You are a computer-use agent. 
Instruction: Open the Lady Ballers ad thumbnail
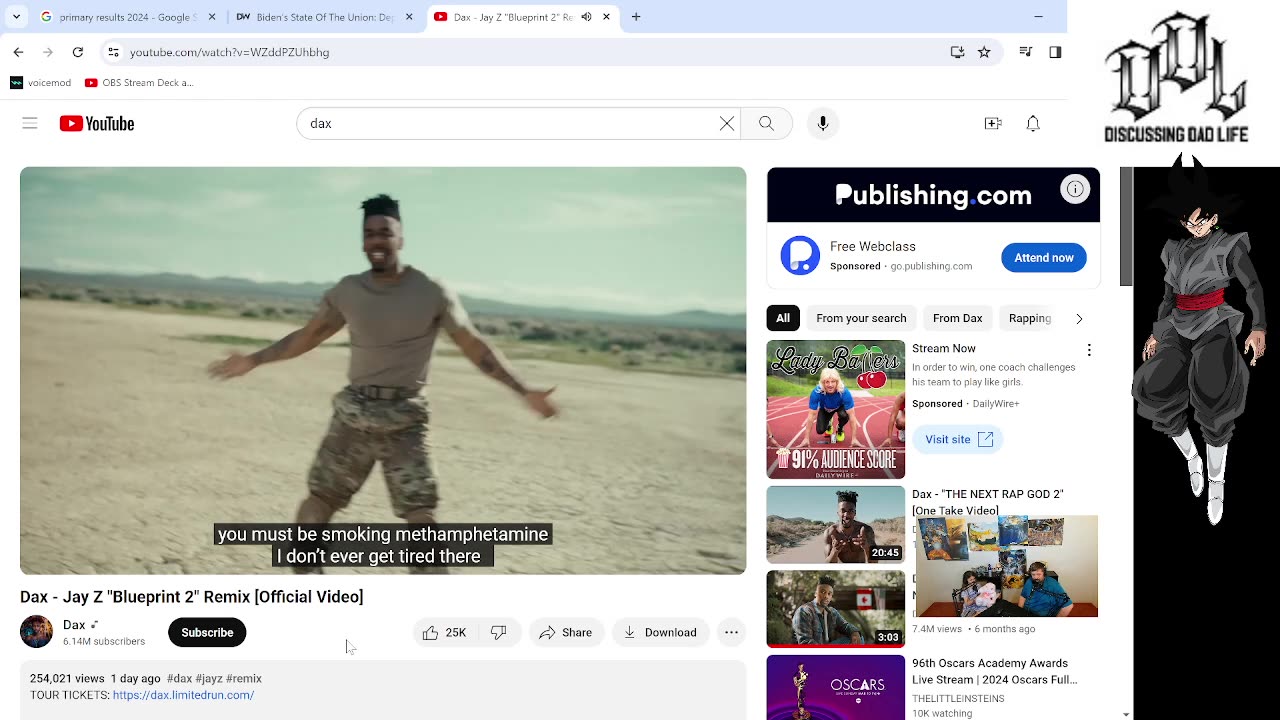click(x=836, y=409)
